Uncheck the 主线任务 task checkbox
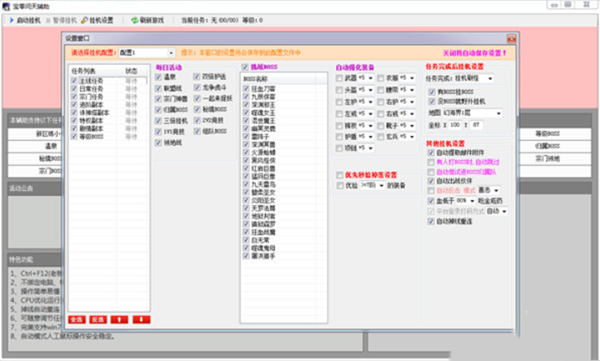This screenshot has height=361, width=600. pos(74,81)
